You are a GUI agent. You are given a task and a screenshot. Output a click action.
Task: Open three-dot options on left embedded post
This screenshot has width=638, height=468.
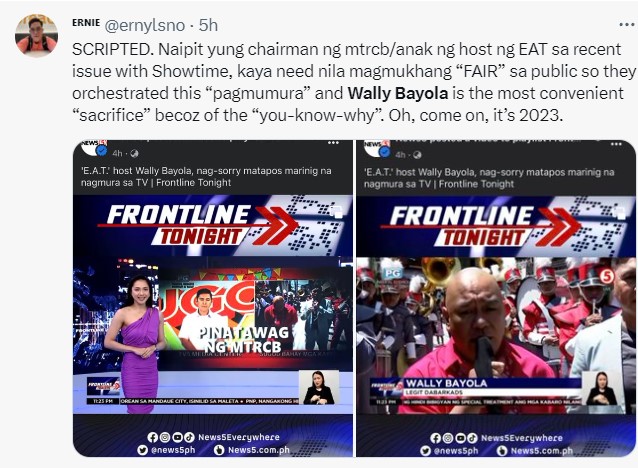333,143
